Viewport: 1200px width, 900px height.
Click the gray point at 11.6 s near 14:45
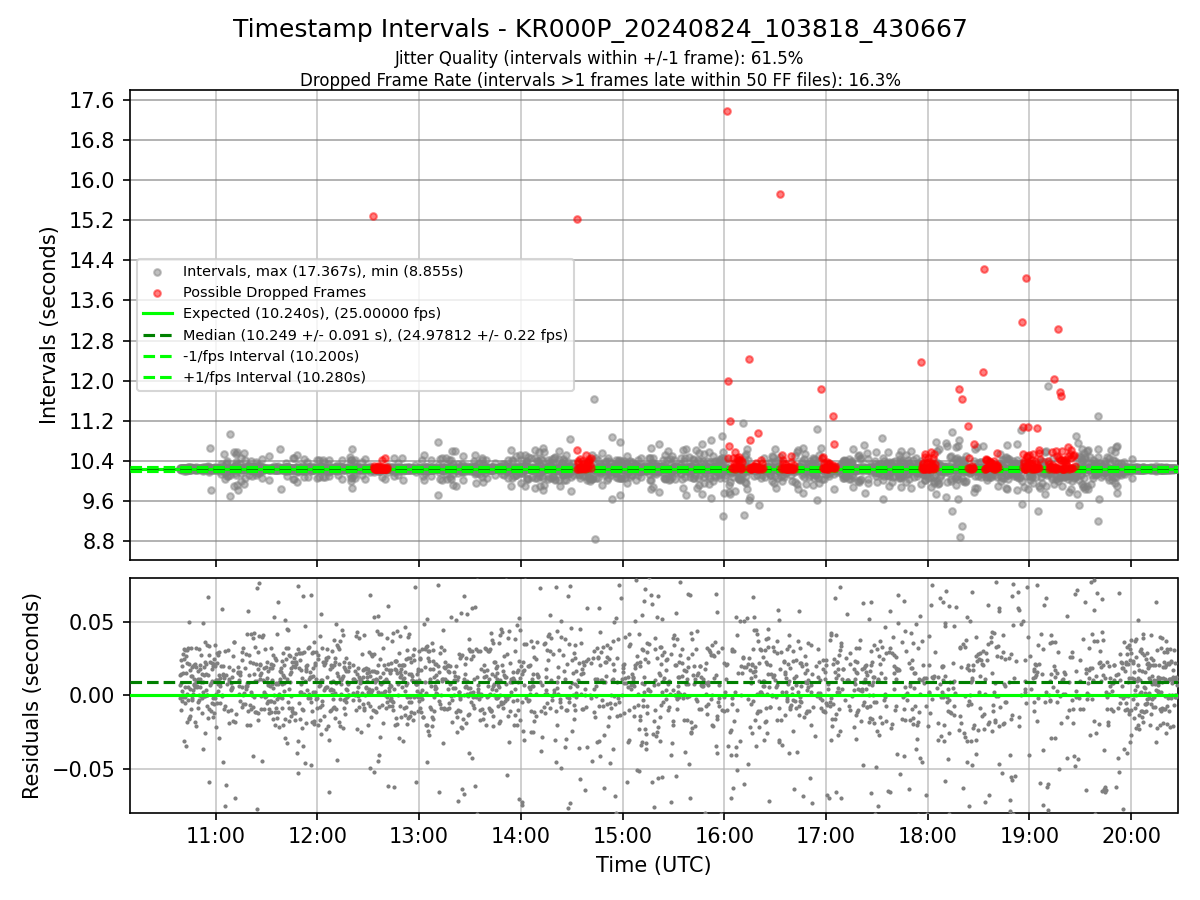tap(594, 399)
